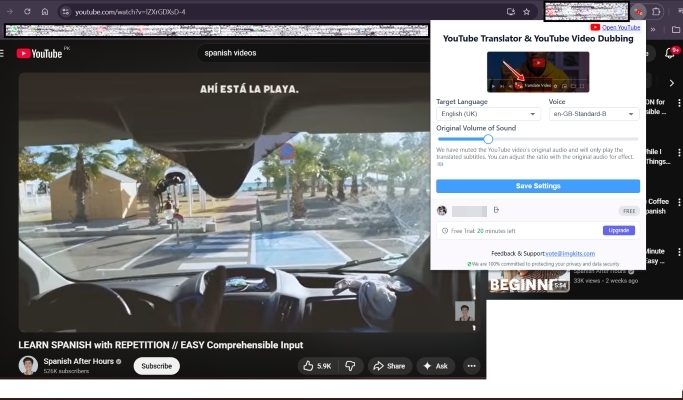
Task: Click the vote@imgkits.com support email link
Action: (x=570, y=254)
